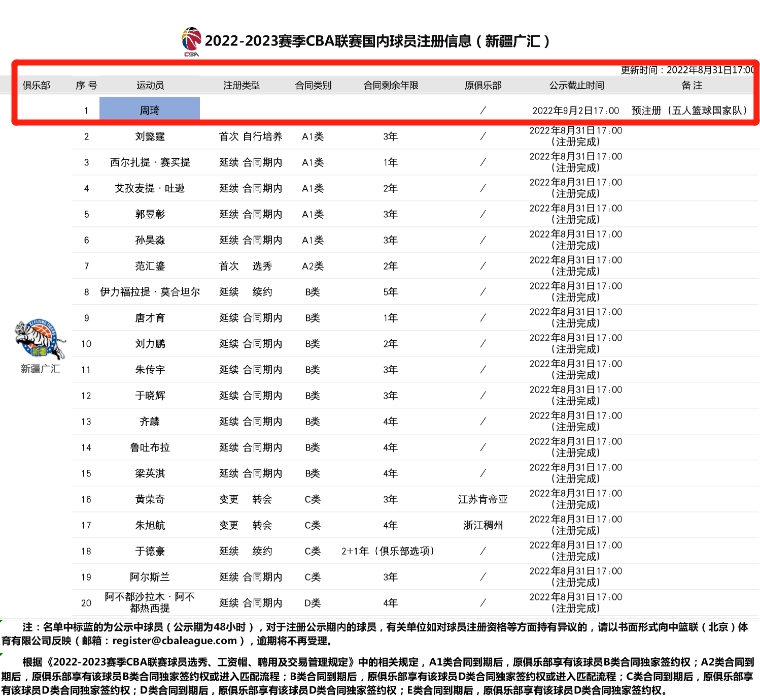760x697 pixels.
Task: Click the player name "西尔扎提·赛买提"
Action: [x=150, y=162]
